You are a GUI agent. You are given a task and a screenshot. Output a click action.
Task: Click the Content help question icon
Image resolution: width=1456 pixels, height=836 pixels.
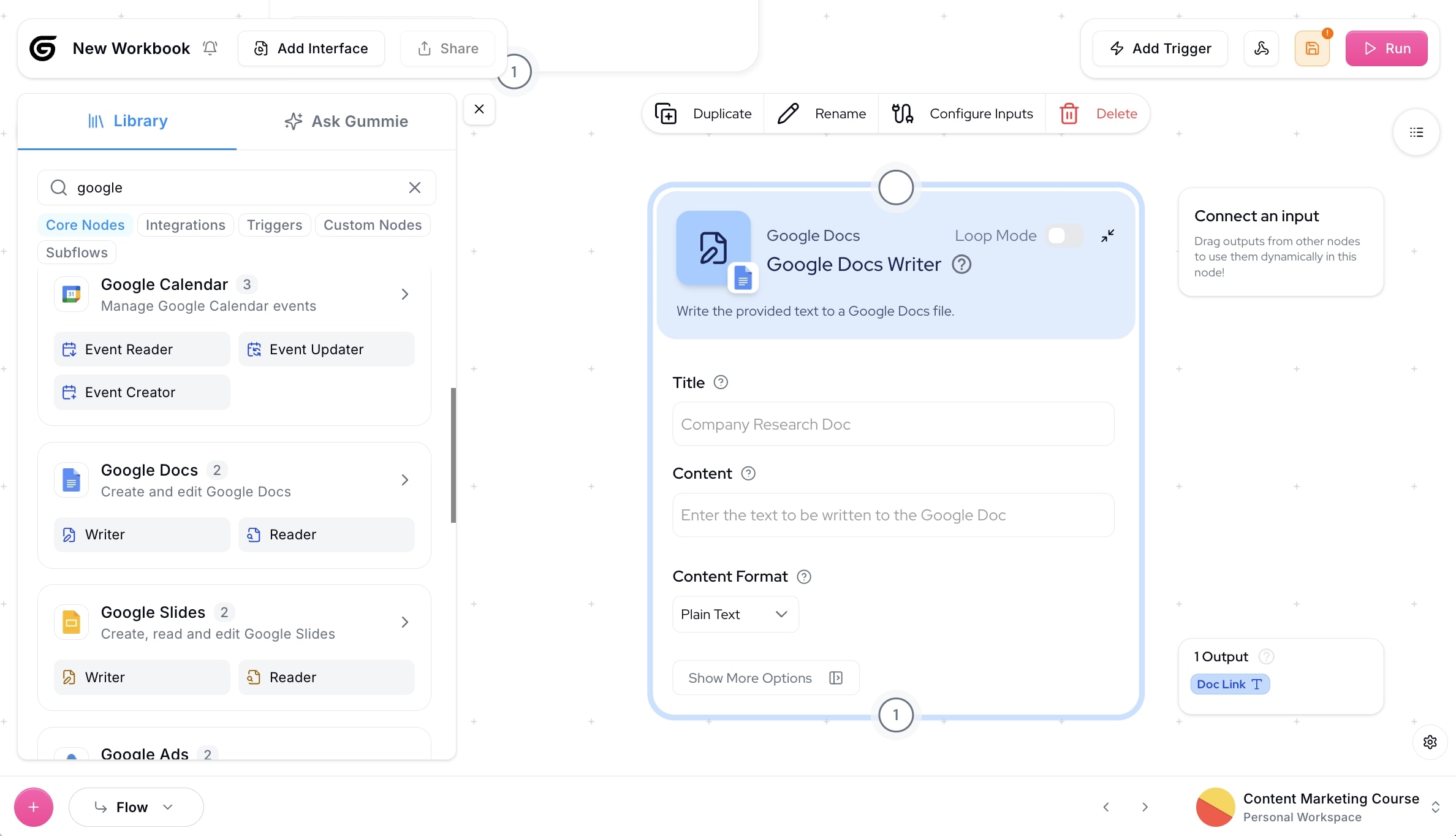click(748, 474)
